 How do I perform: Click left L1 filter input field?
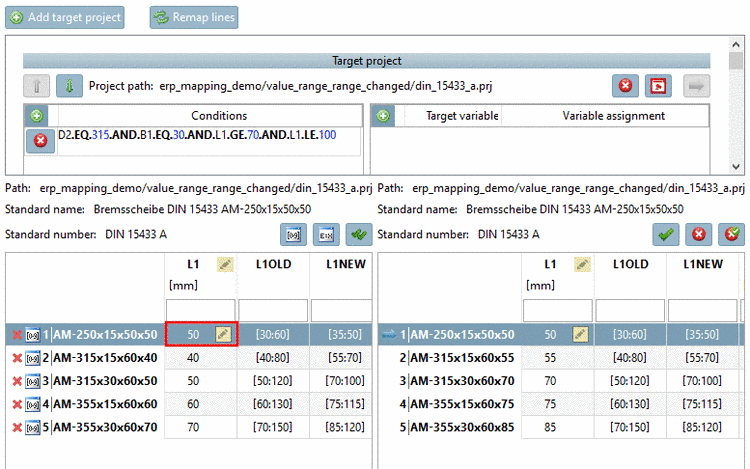click(200, 310)
